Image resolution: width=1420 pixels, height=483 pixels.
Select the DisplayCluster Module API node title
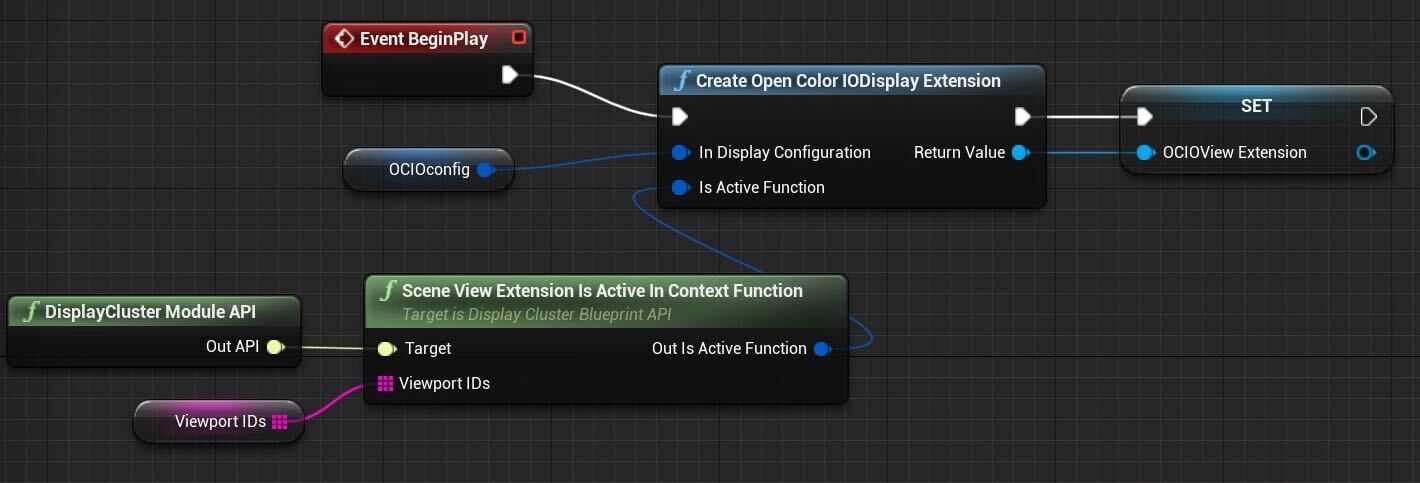(151, 312)
